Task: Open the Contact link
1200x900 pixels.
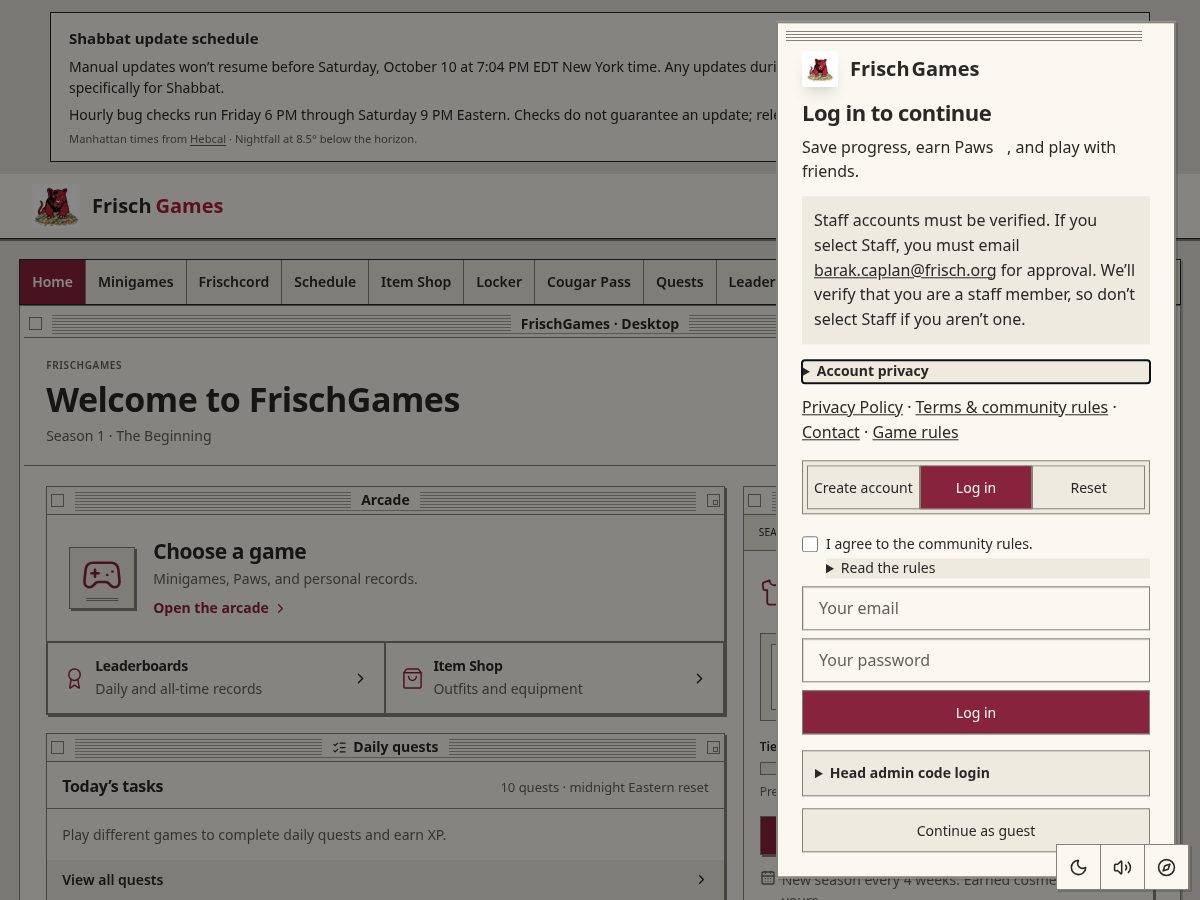Action: pyautogui.click(x=831, y=432)
